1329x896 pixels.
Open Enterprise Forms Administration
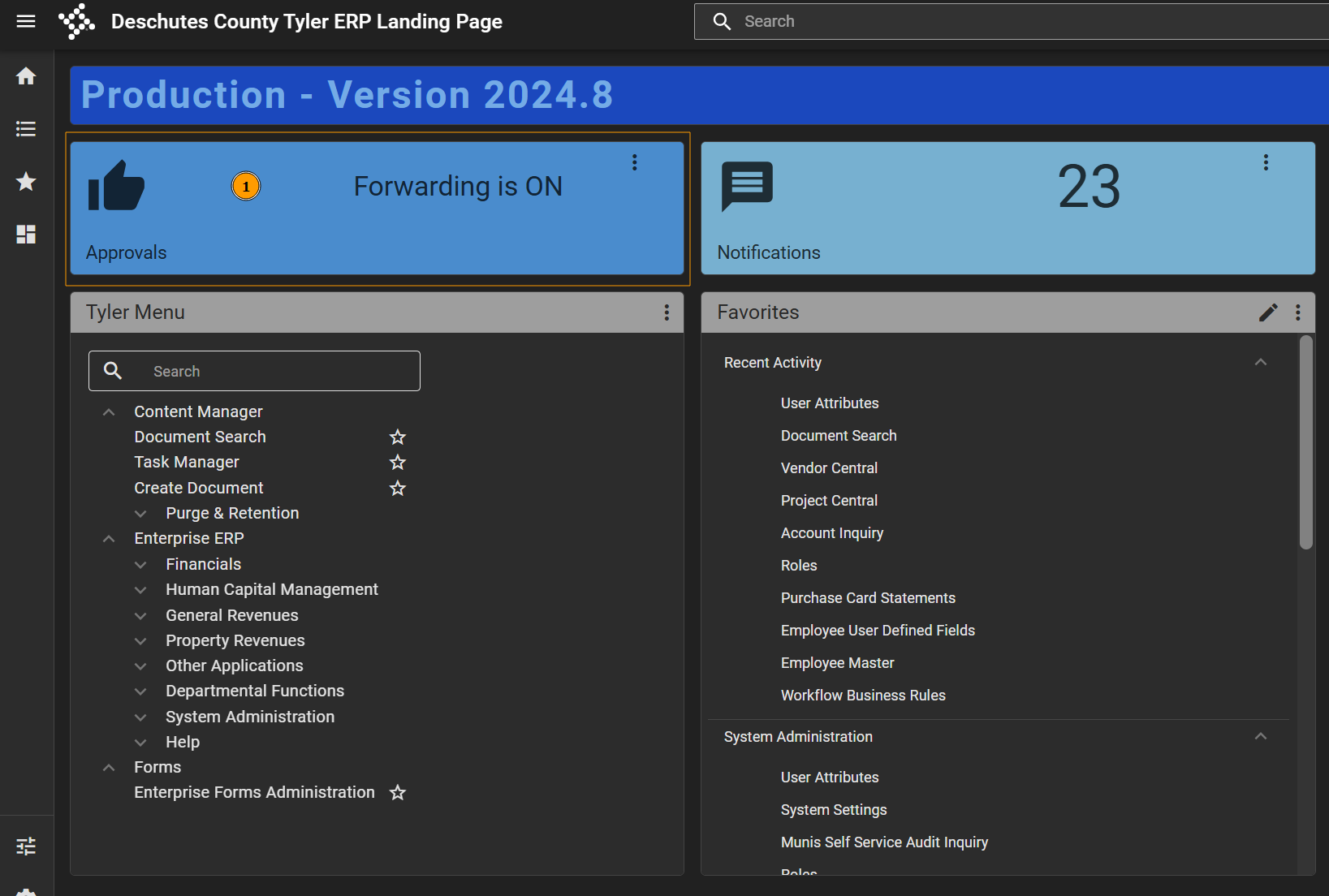(x=254, y=792)
